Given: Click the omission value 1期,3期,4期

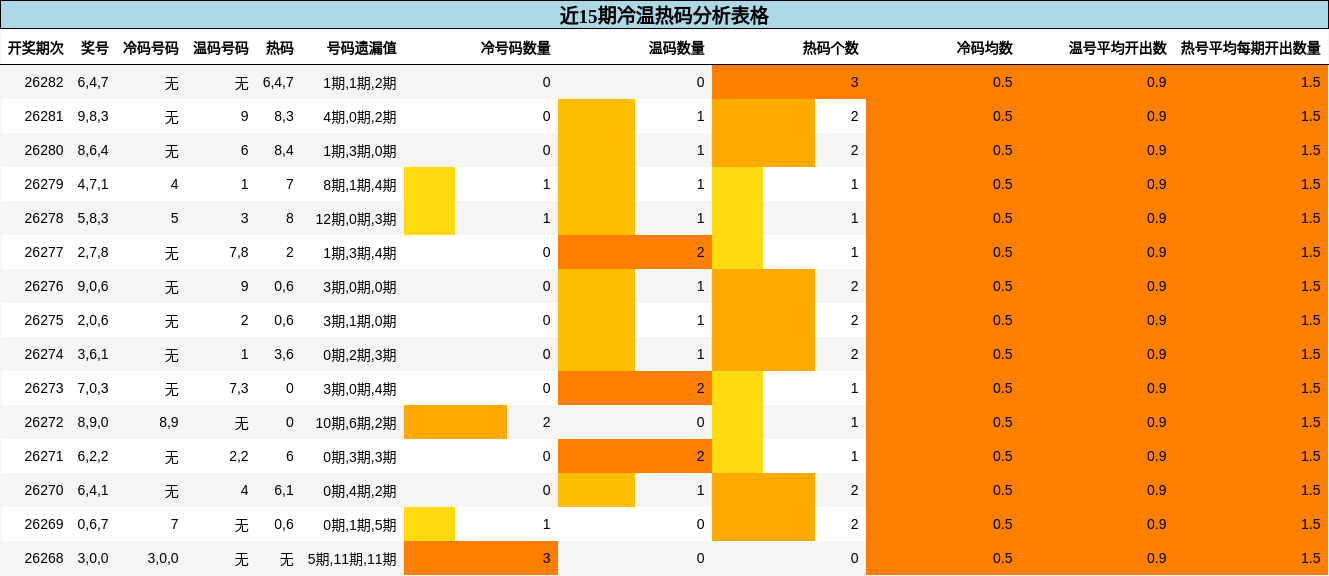Looking at the screenshot, I should [x=360, y=253].
